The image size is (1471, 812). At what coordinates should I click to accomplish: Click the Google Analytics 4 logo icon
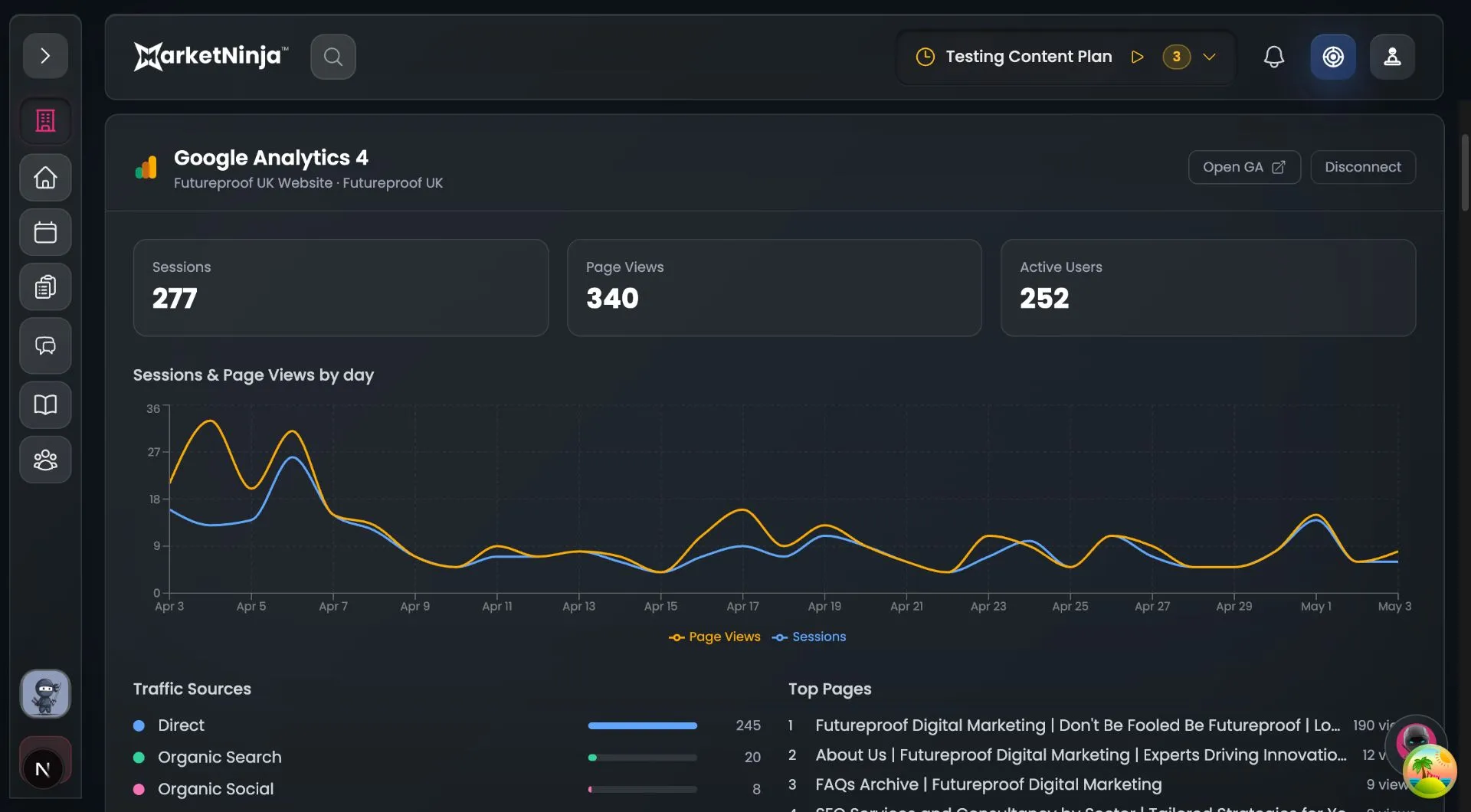click(x=146, y=167)
